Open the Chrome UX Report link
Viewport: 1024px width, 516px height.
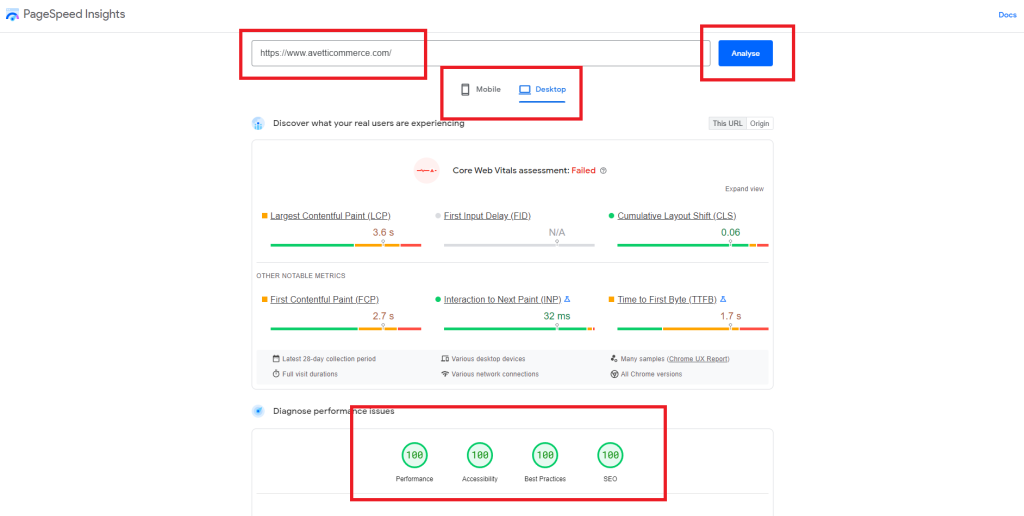[x=698, y=359]
